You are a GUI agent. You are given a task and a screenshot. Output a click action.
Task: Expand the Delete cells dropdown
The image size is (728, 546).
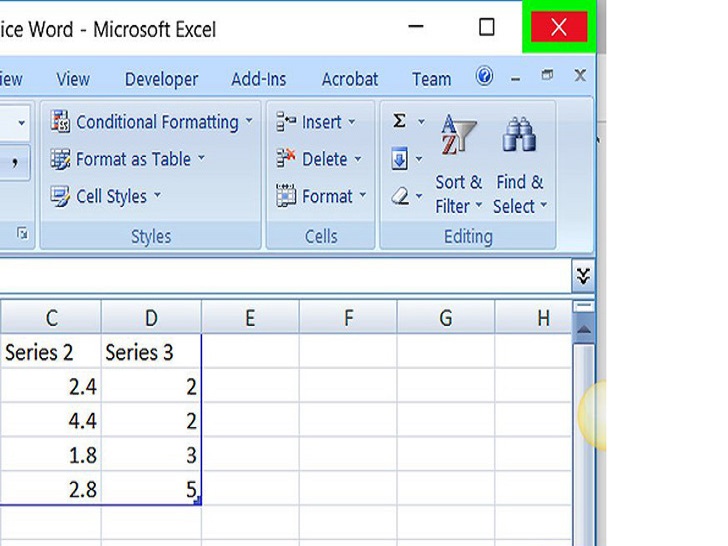pyautogui.click(x=357, y=159)
